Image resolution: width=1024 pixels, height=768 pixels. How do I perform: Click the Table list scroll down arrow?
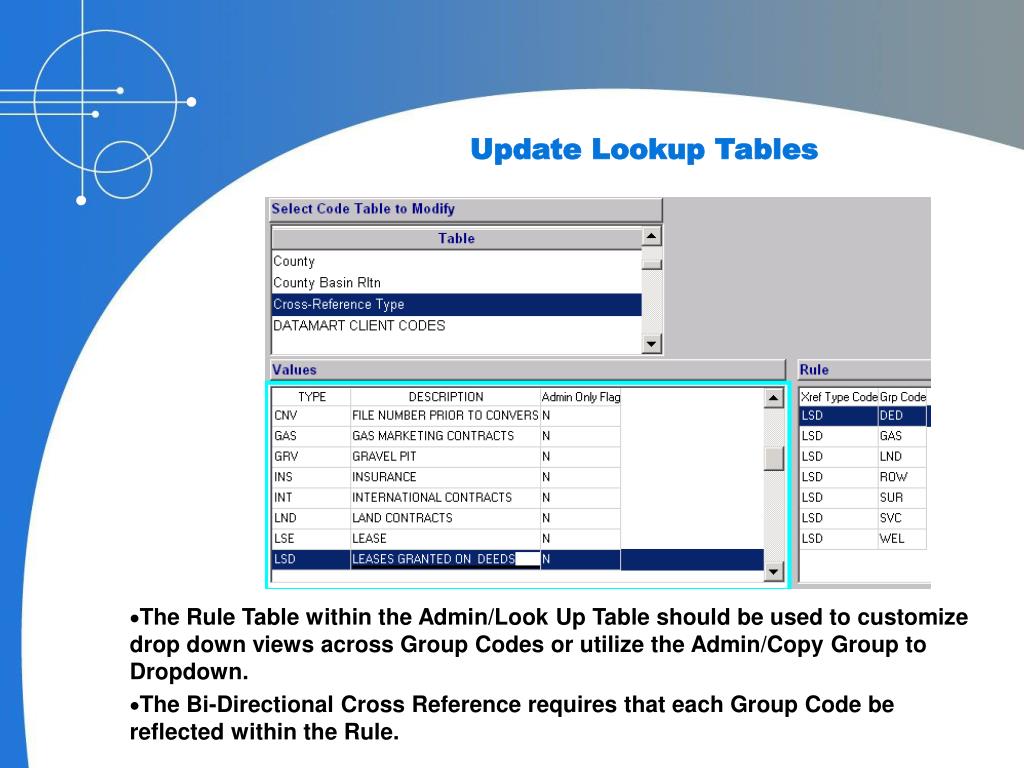[x=651, y=344]
